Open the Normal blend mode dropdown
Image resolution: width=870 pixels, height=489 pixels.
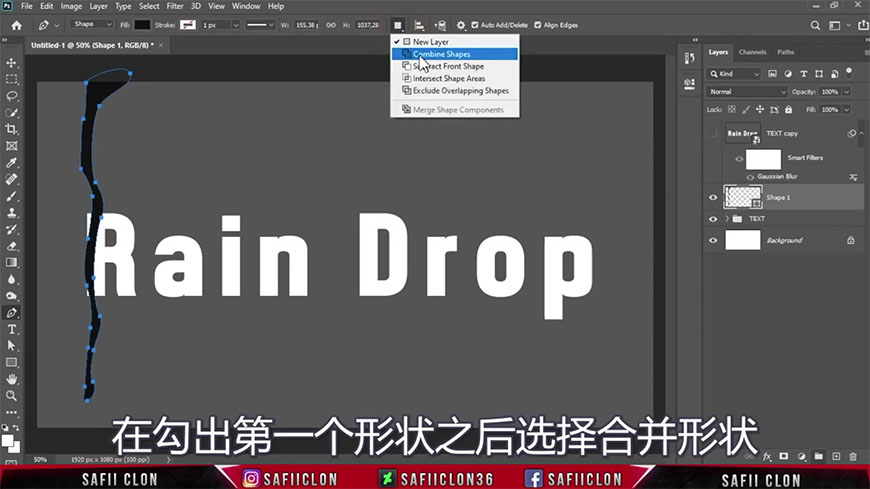pyautogui.click(x=747, y=92)
